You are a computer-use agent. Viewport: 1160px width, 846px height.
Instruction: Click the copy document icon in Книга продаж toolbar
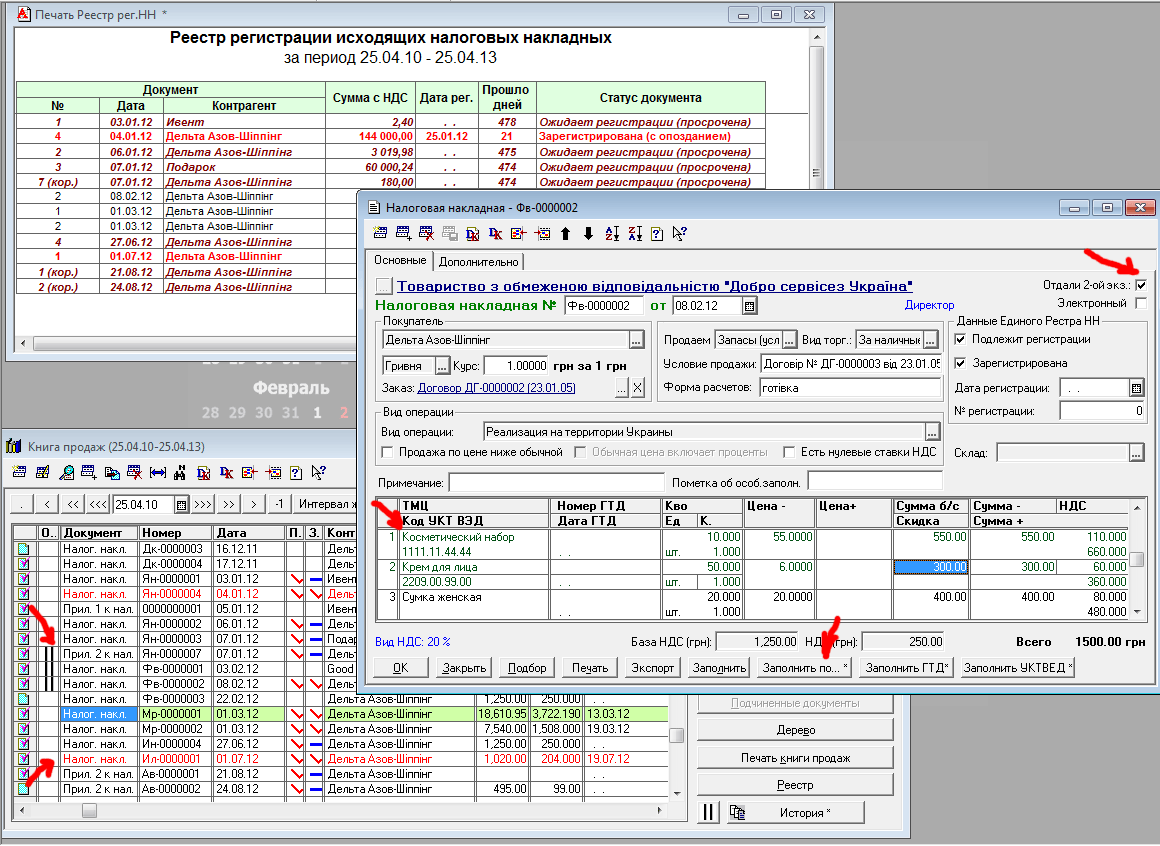[x=112, y=473]
